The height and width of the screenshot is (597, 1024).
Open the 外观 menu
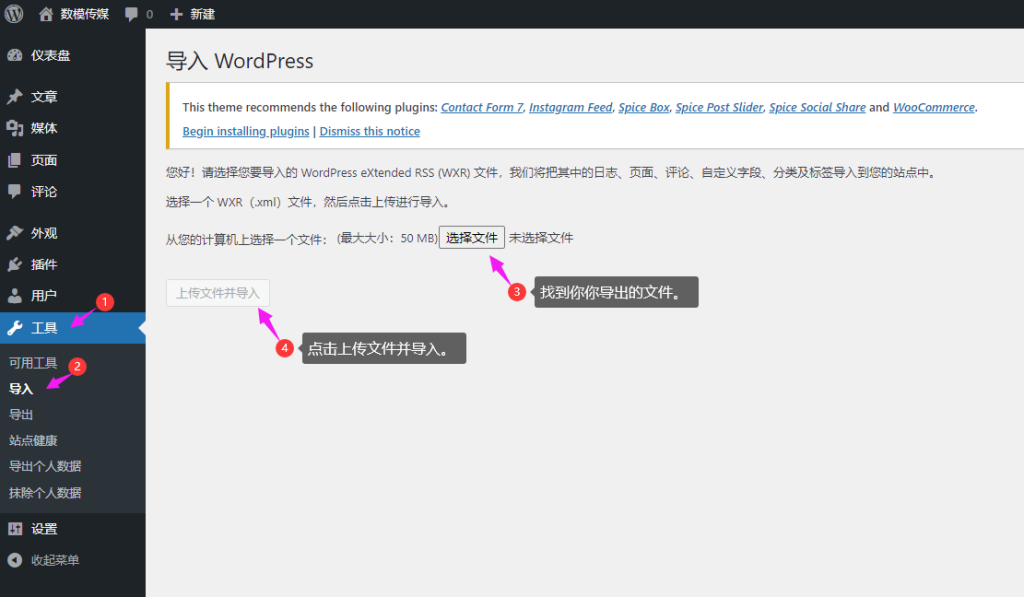[72, 233]
